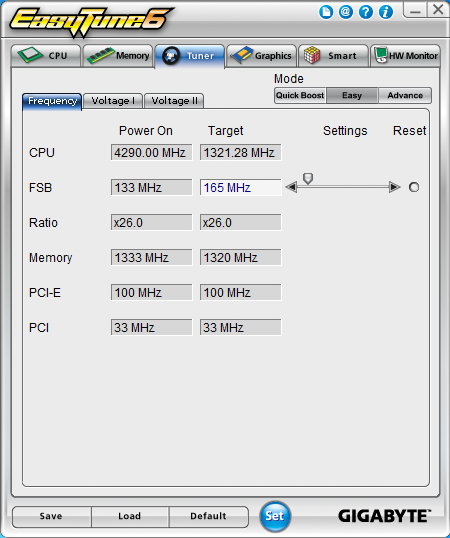Open the Memory tab
This screenshot has width=450, height=538.
pos(118,56)
